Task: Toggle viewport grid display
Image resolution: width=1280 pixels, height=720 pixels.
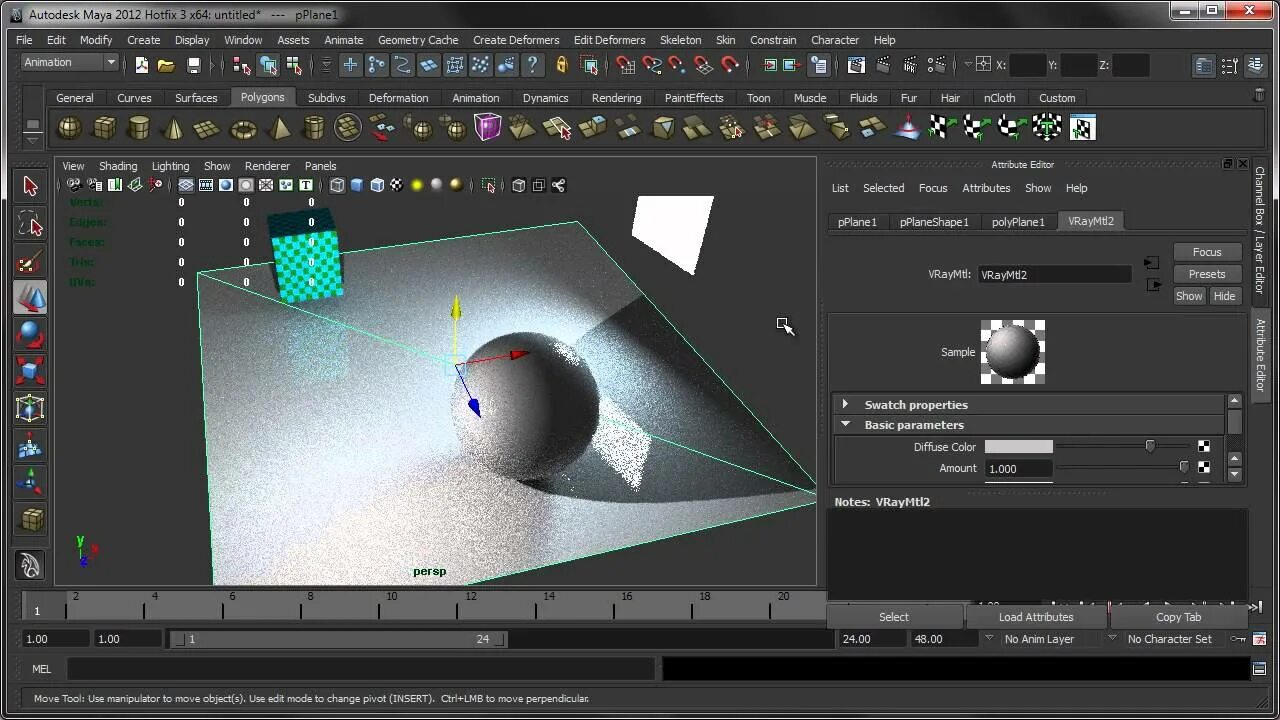Action: [x=186, y=185]
